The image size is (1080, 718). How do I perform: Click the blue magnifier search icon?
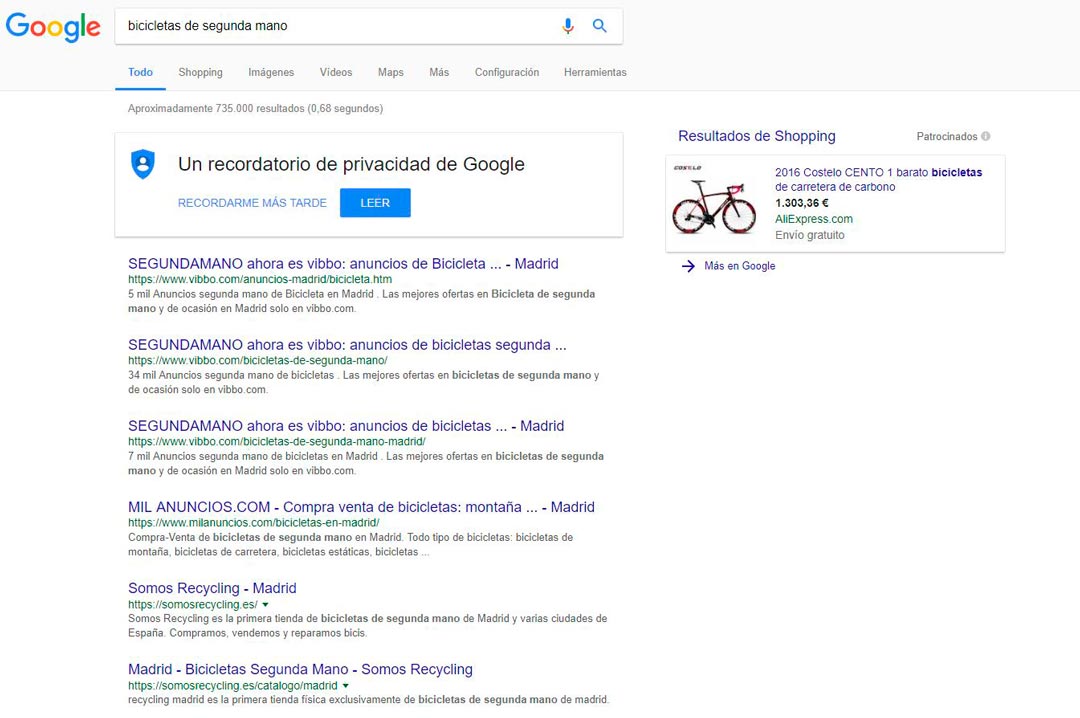(600, 25)
